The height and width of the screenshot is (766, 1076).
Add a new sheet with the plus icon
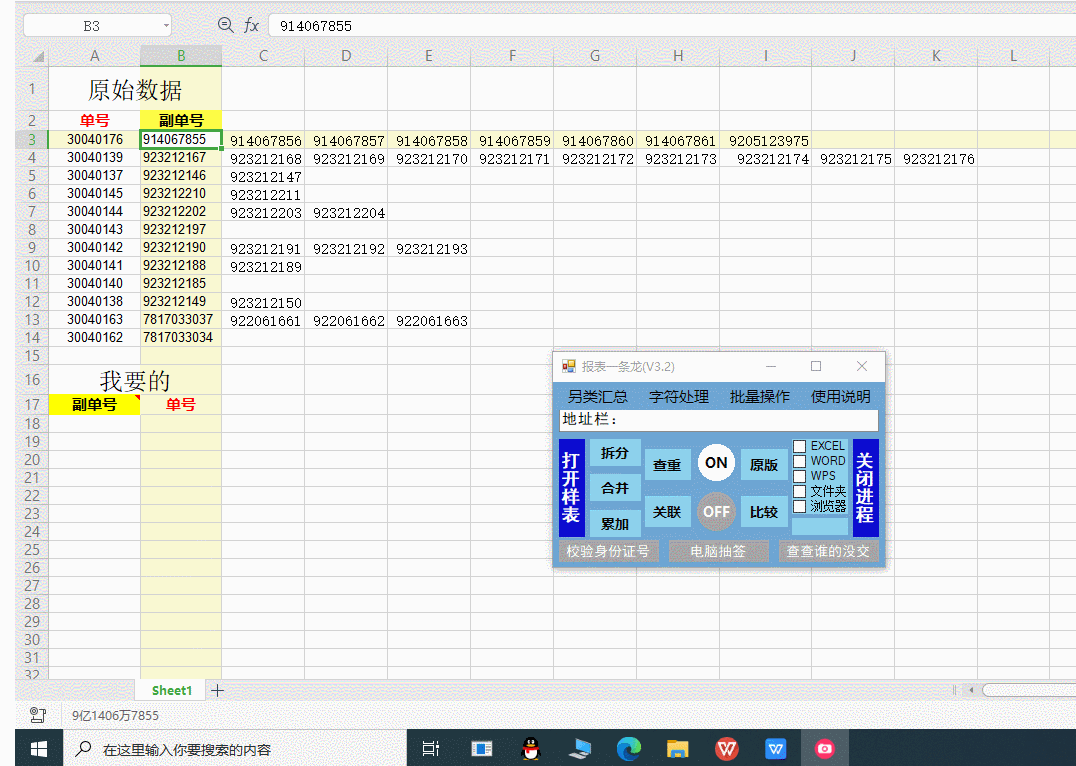click(x=218, y=690)
